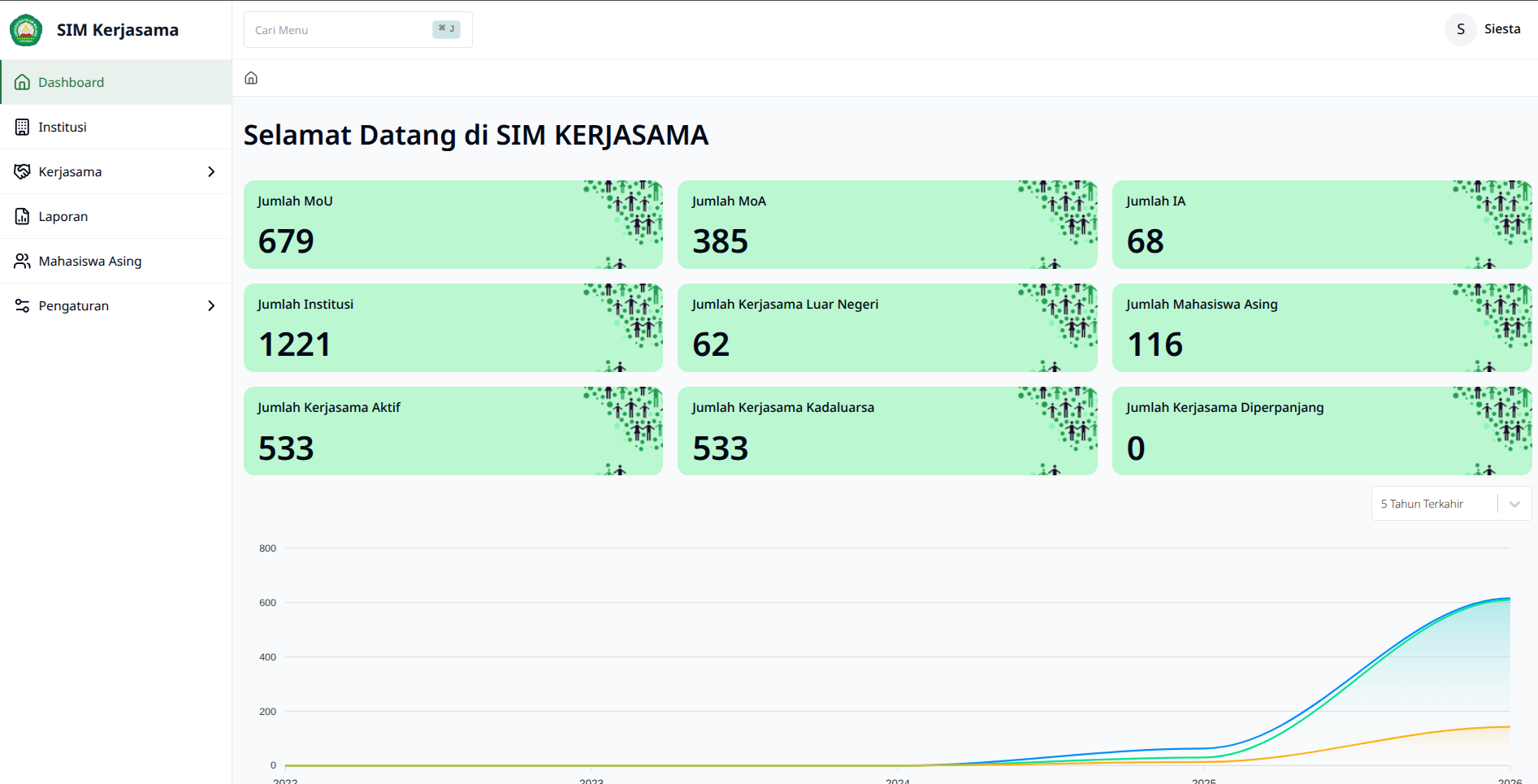Viewport: 1538px width, 784px height.
Task: Click the 200 y-axis label on chart
Action: coord(267,712)
